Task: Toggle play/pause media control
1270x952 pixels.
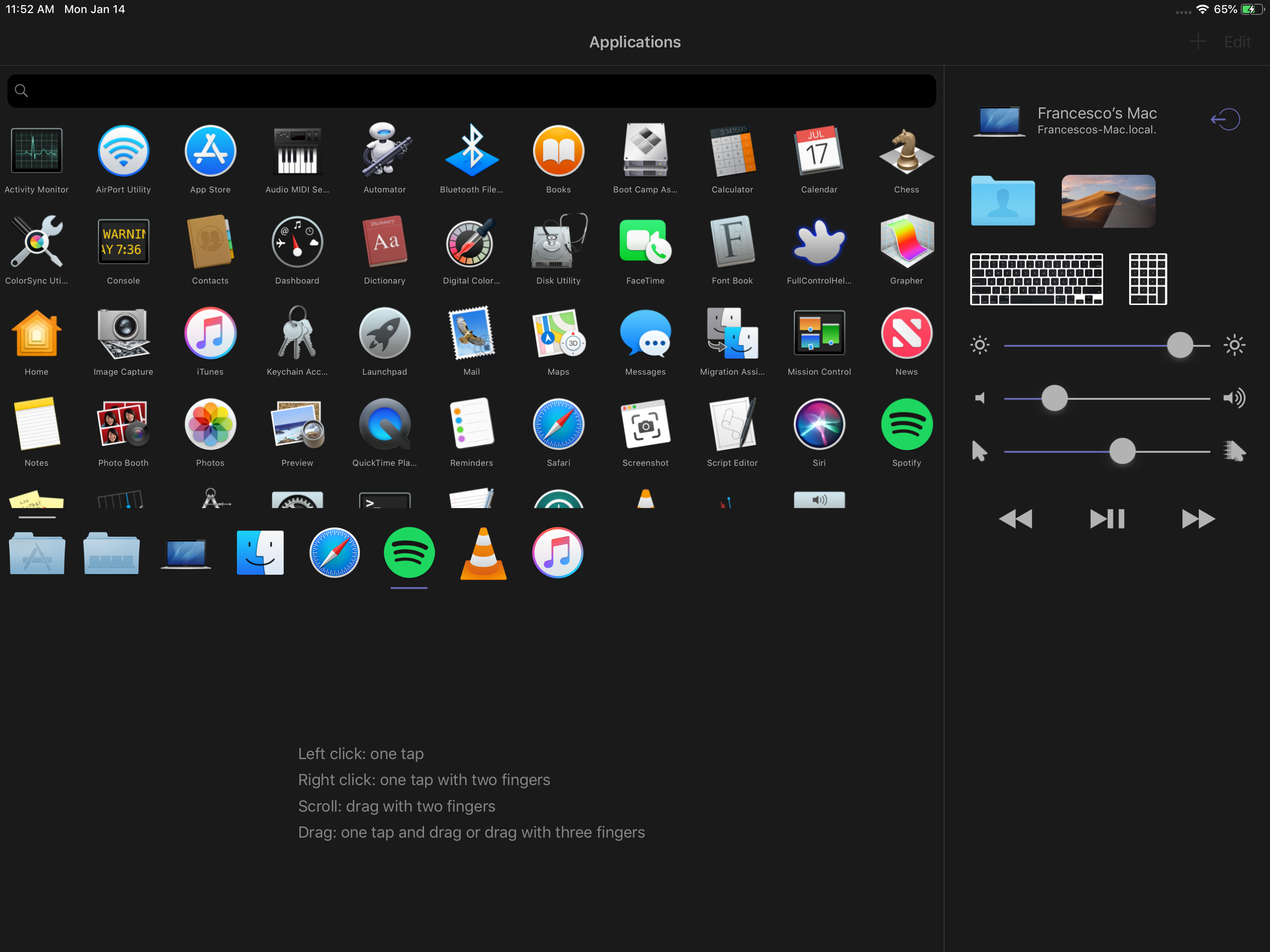Action: point(1106,518)
